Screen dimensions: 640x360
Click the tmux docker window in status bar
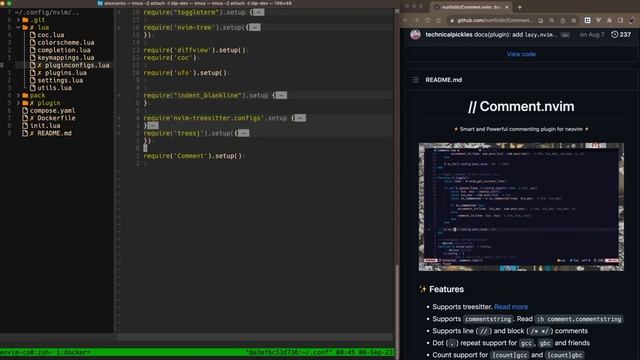(x=72, y=352)
